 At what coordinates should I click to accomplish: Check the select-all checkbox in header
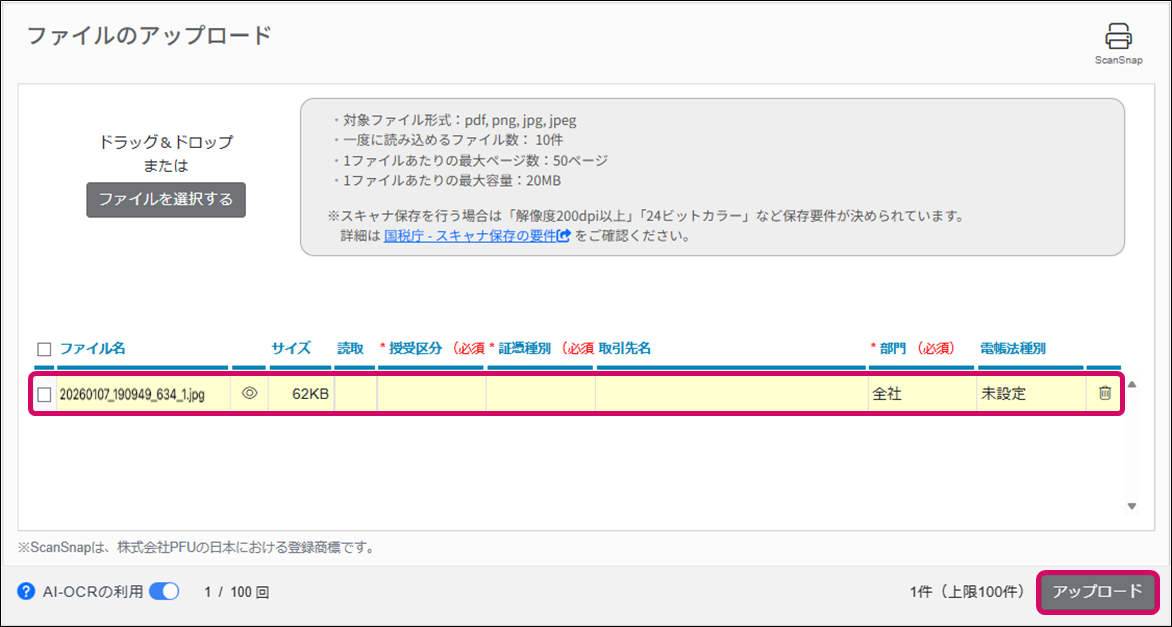point(44,349)
